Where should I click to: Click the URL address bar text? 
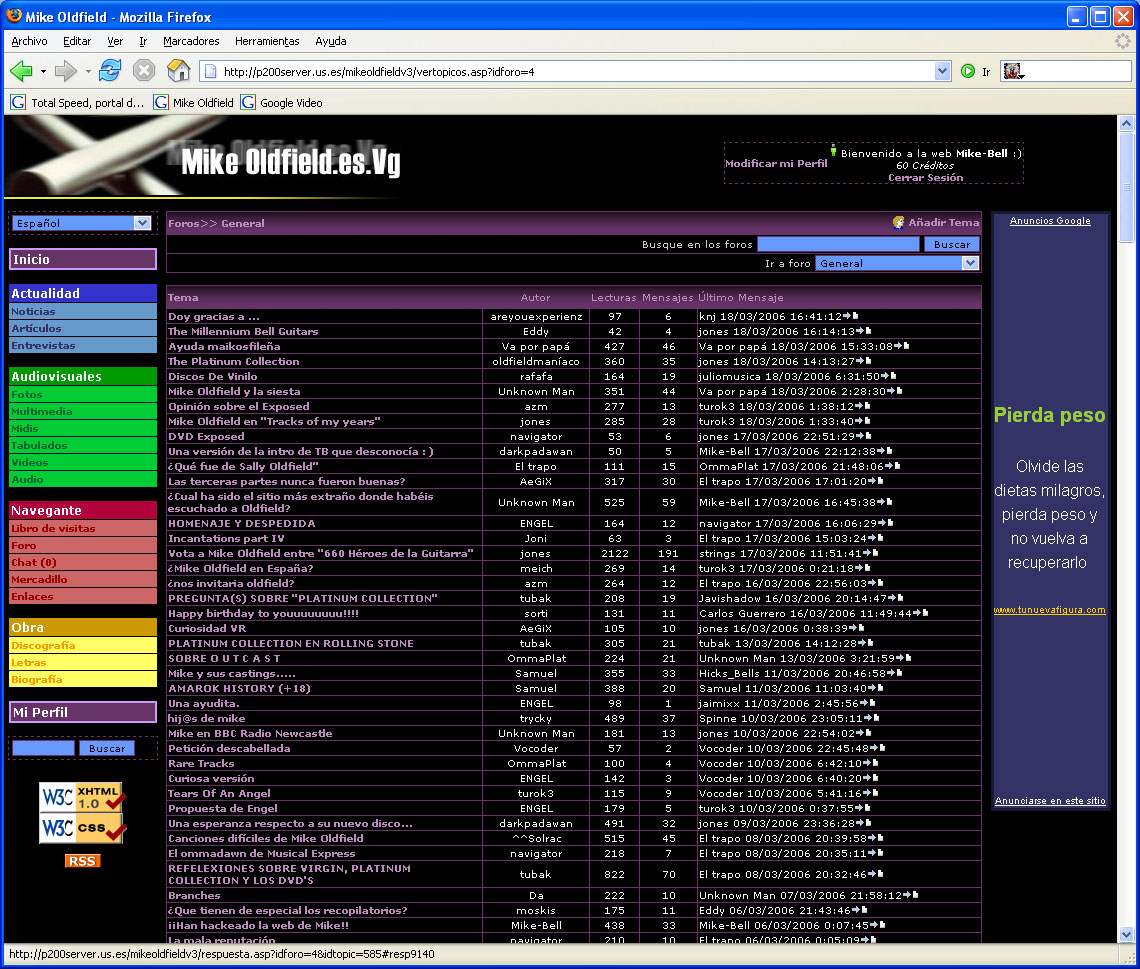[379, 71]
